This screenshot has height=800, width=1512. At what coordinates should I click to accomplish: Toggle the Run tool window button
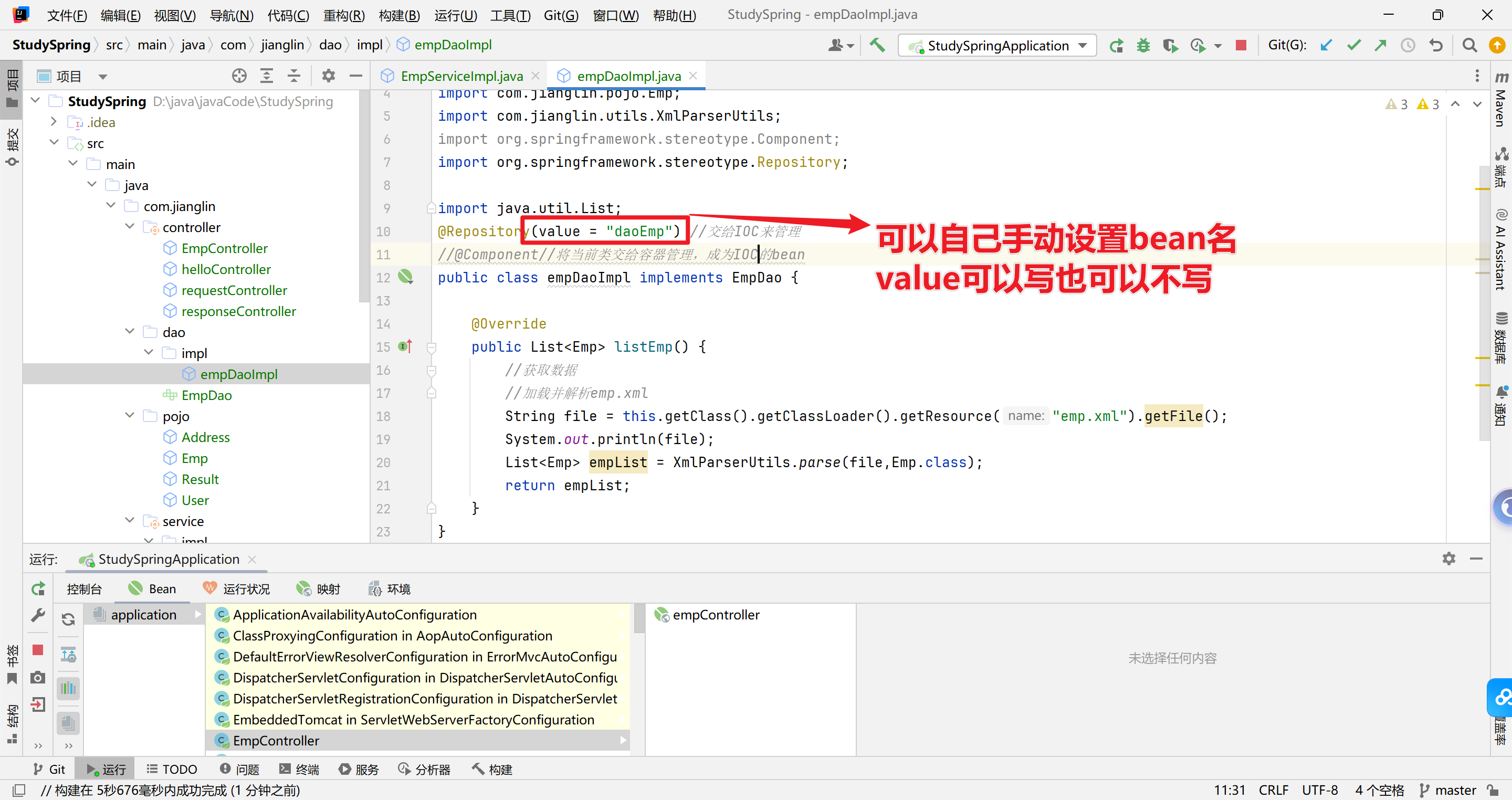point(106,769)
